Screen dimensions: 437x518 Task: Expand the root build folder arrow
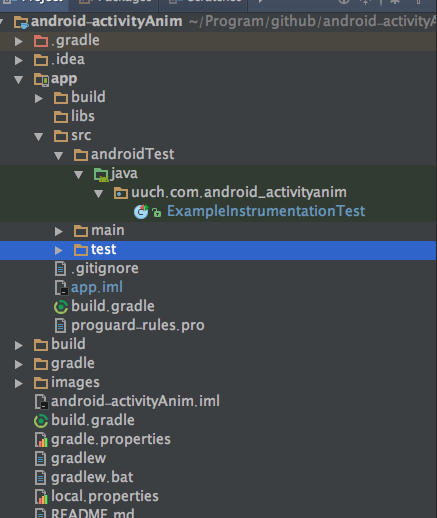click(19, 345)
